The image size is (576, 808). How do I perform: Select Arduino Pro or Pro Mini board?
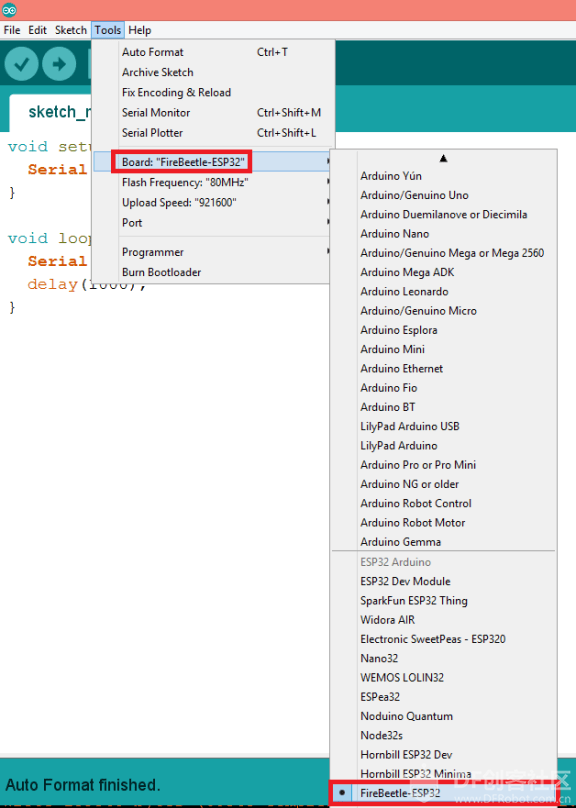coord(443,465)
